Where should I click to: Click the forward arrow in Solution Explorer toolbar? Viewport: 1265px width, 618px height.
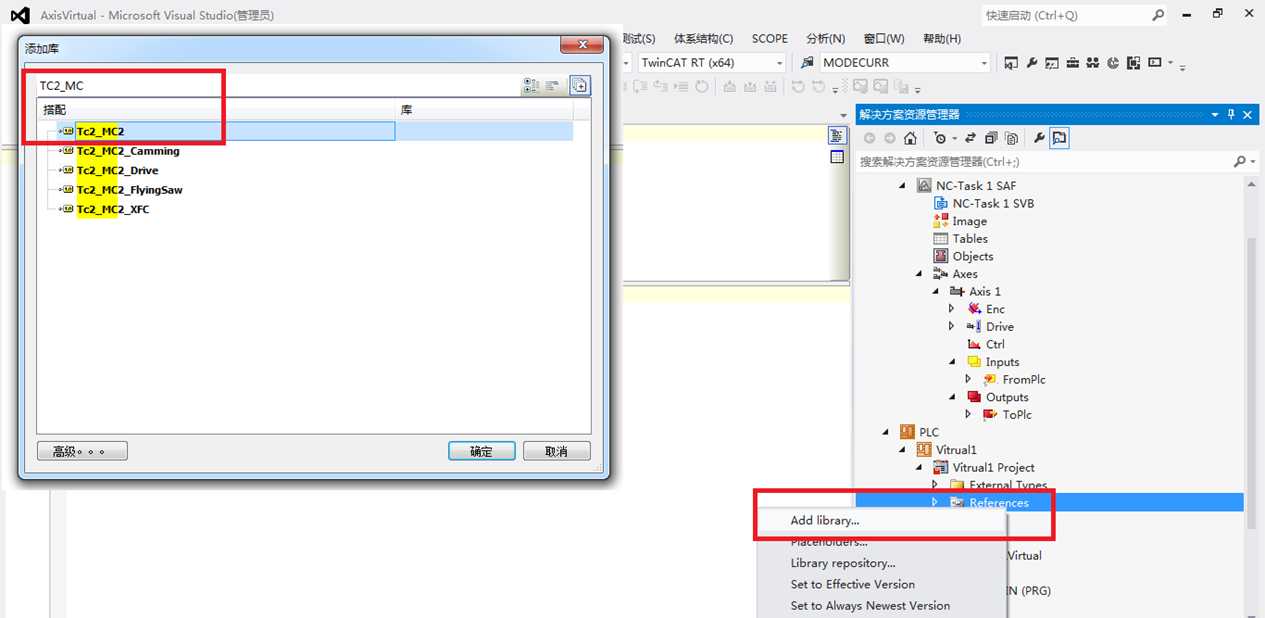889,138
